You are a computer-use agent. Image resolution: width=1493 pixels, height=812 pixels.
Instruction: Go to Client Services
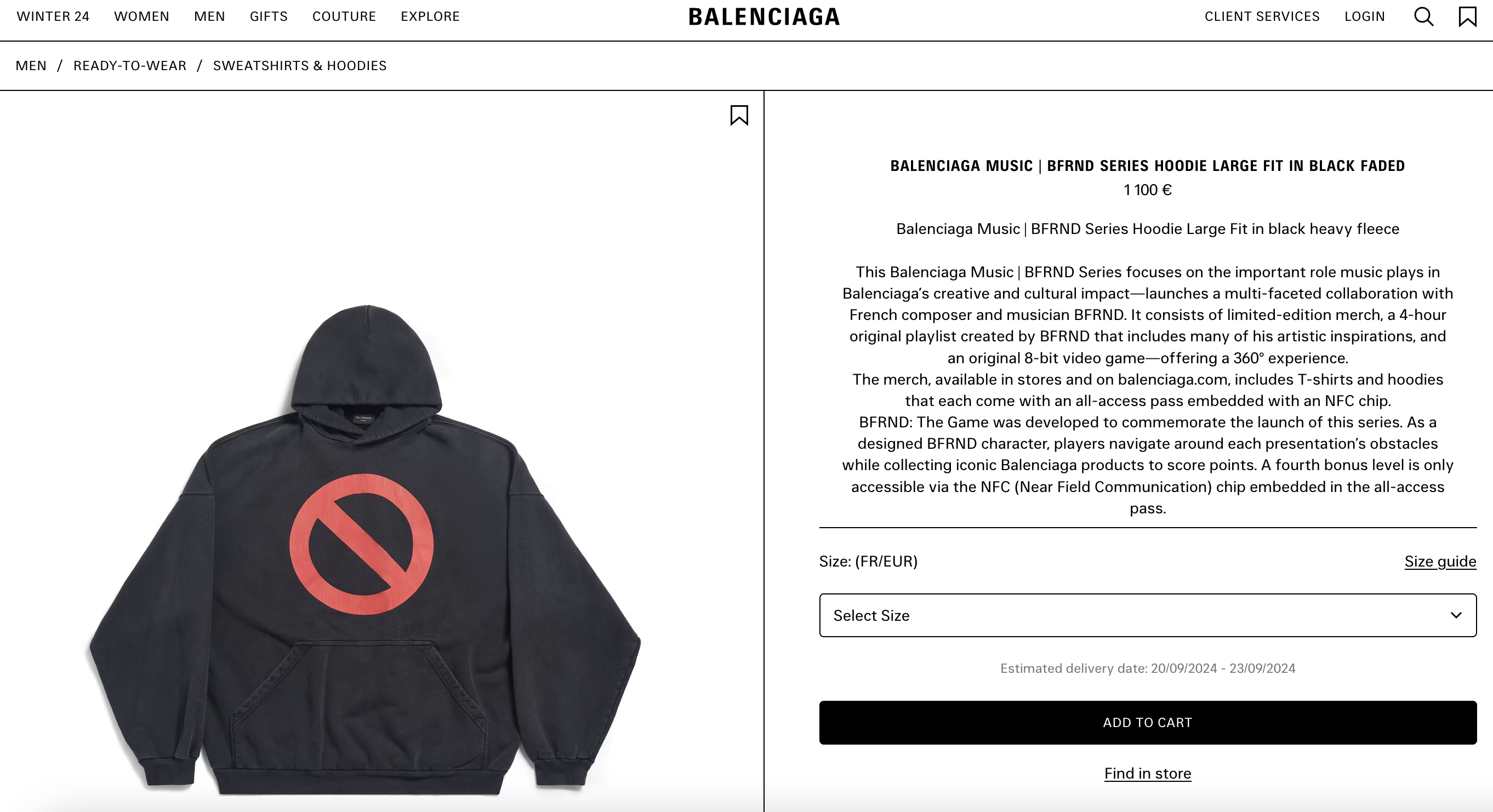[x=1262, y=16]
